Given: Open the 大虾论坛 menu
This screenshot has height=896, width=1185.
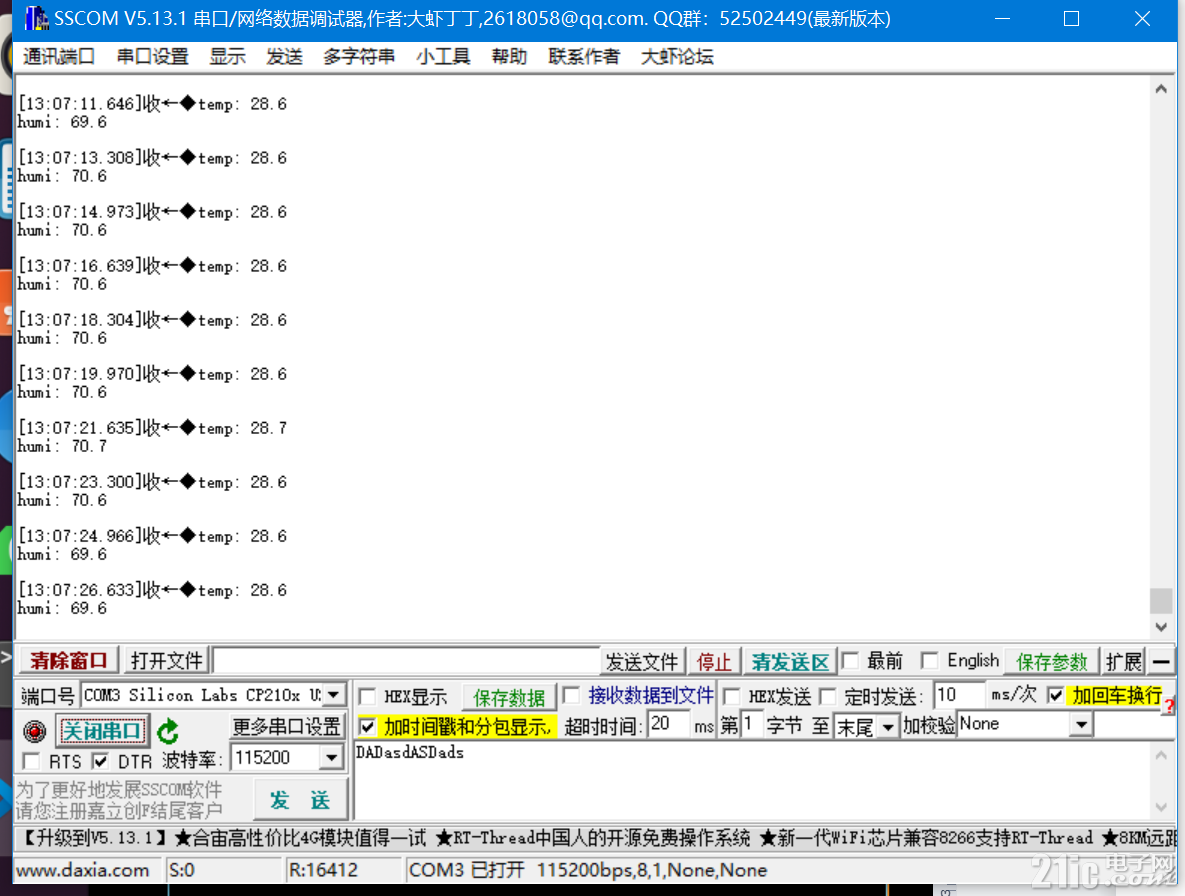Looking at the screenshot, I should coord(677,57).
